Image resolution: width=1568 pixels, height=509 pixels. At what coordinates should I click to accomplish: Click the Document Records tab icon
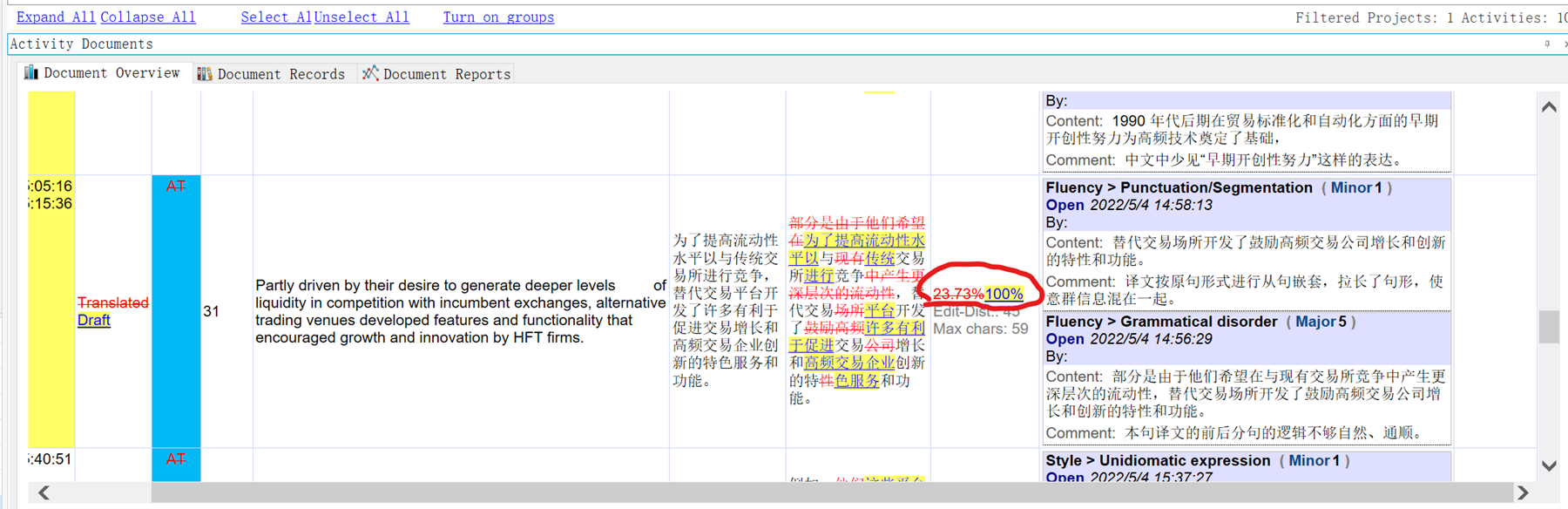click(205, 74)
